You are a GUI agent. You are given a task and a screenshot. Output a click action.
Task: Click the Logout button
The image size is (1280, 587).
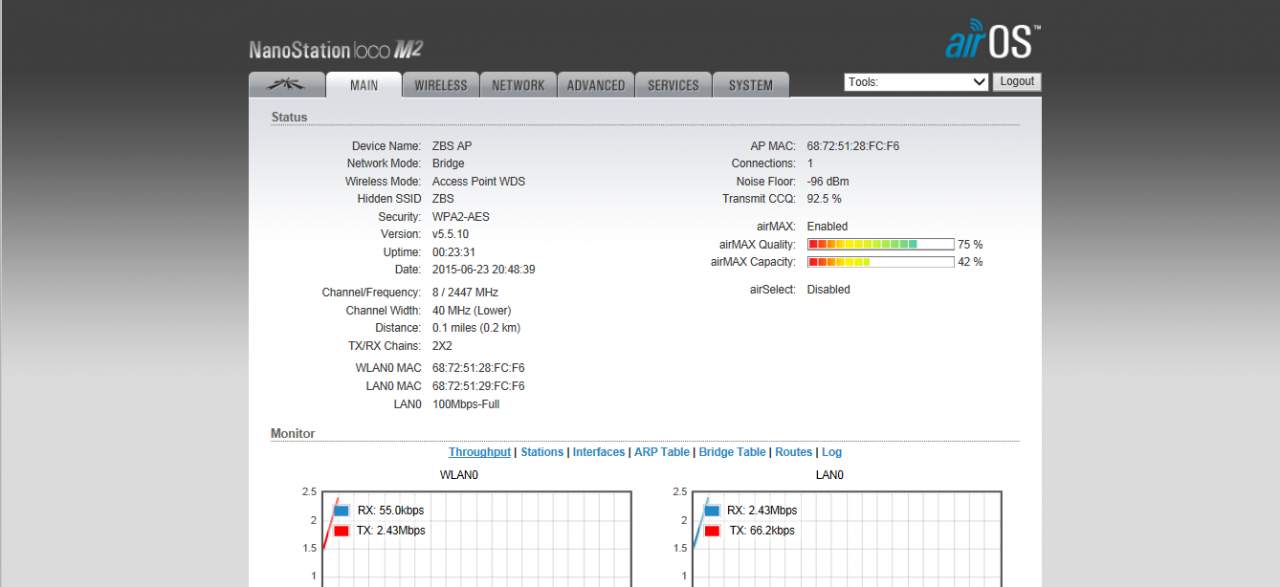(1017, 82)
